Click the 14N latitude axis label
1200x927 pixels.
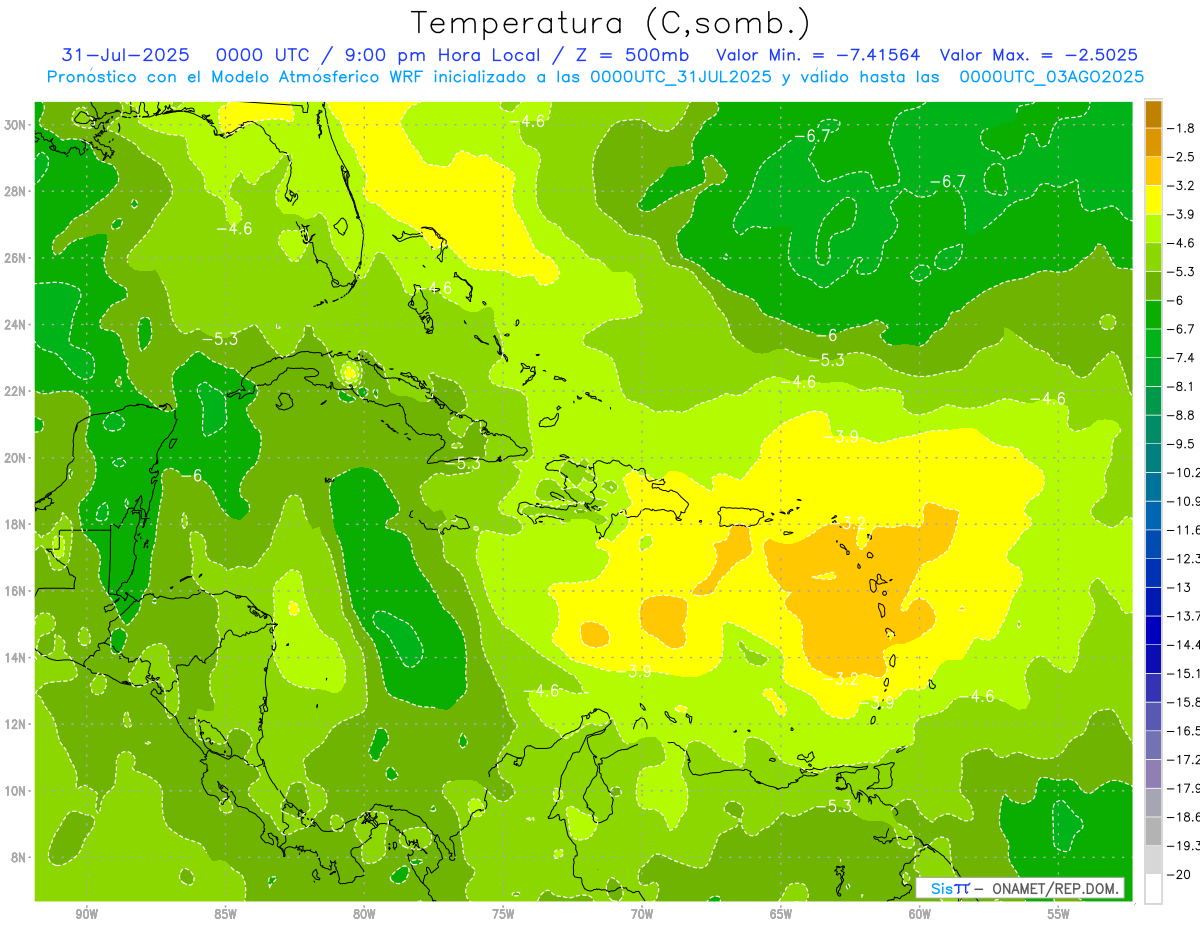[16, 658]
